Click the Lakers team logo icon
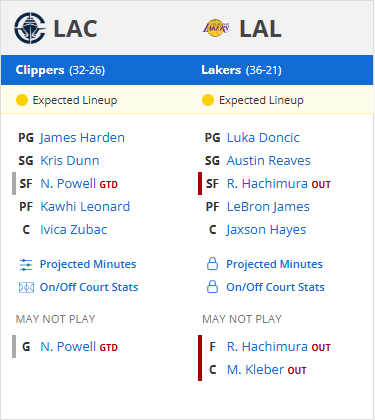Image resolution: width=375 pixels, height=420 pixels. (216, 28)
